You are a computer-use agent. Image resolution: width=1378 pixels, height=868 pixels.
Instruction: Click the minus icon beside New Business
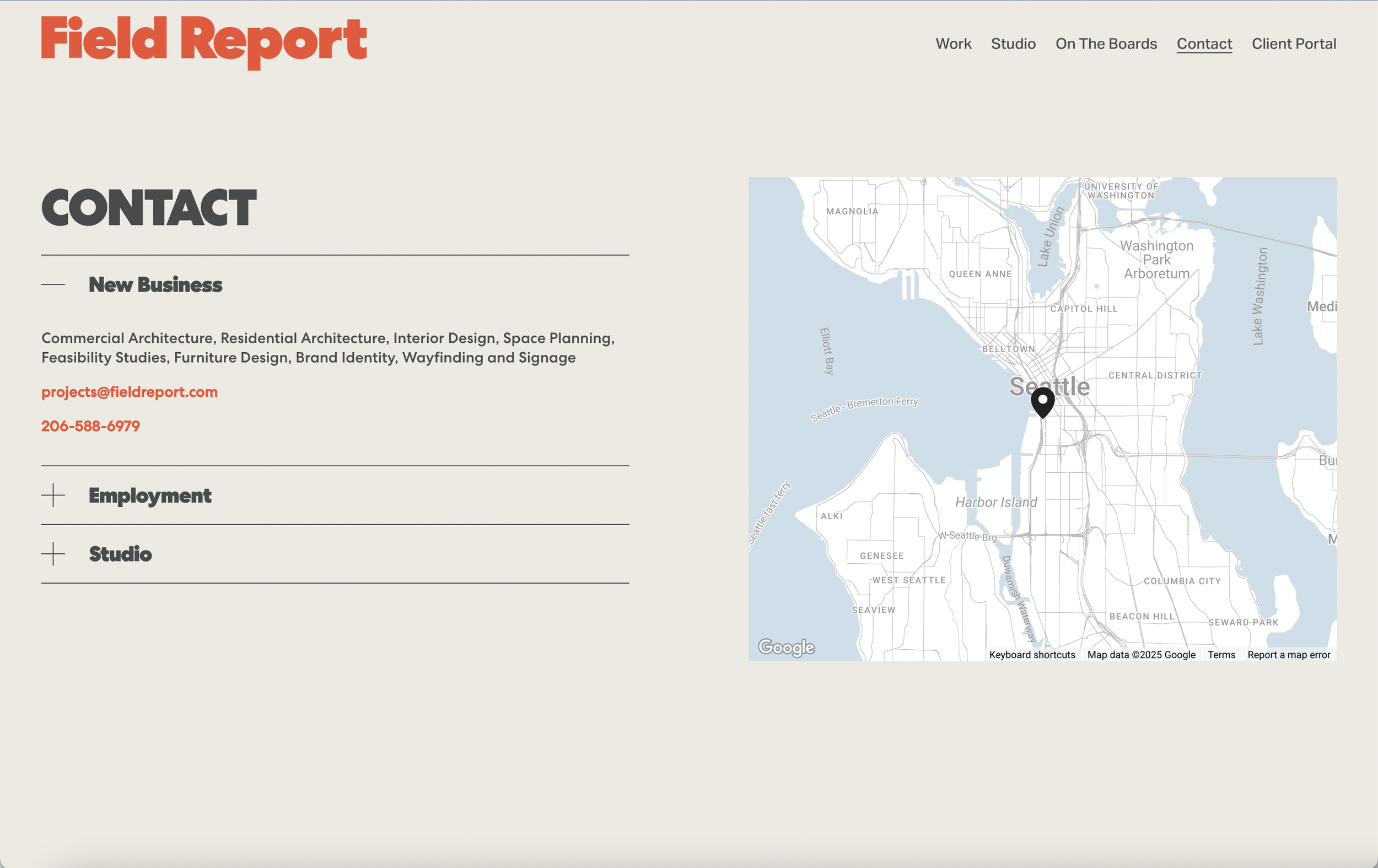pos(53,284)
